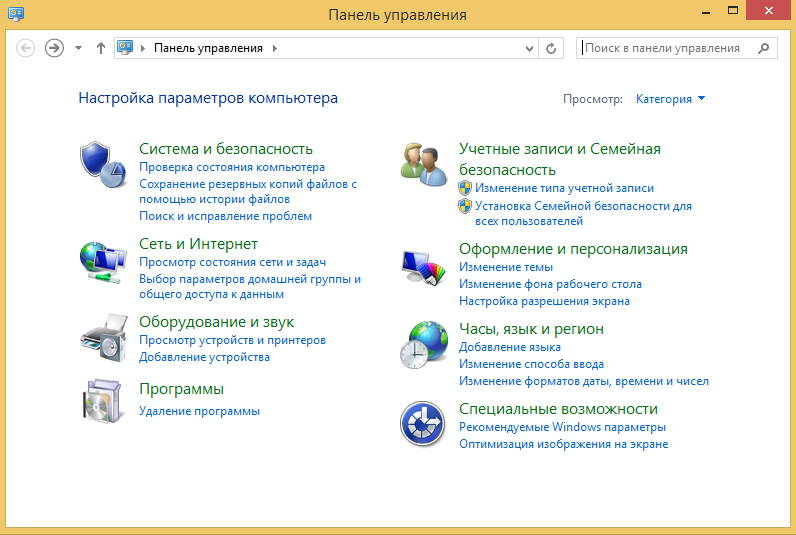Open the Network and Internet globe icon
This screenshot has width=796, height=535.
point(103,262)
